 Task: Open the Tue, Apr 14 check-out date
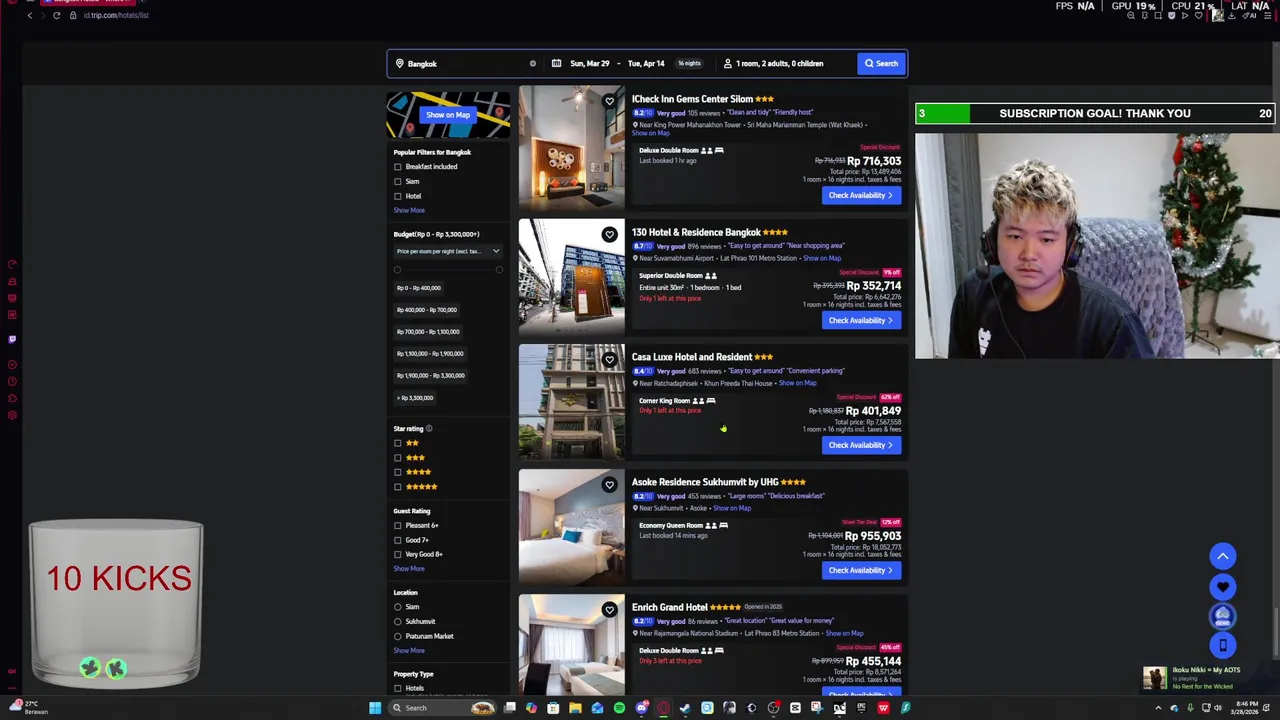tap(646, 64)
